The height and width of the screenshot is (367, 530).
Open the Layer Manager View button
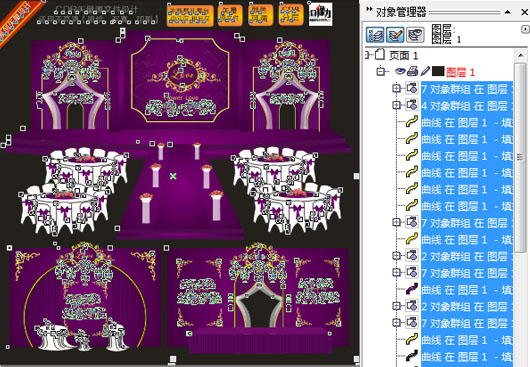coord(415,35)
